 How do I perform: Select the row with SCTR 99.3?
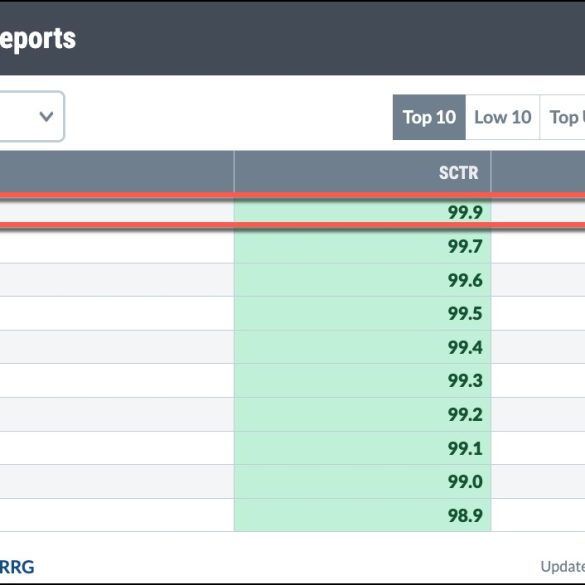[x=292, y=381]
